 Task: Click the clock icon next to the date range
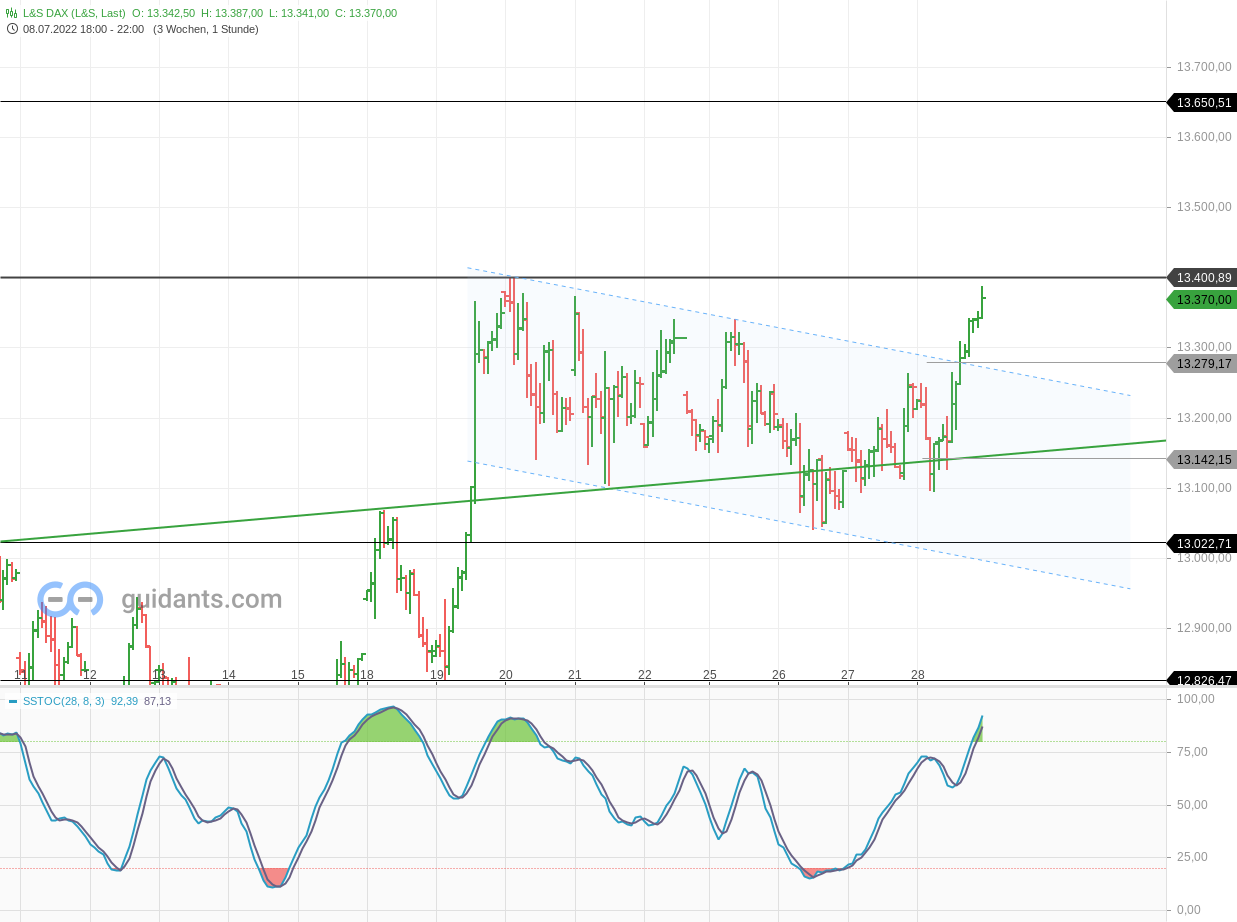point(11,29)
